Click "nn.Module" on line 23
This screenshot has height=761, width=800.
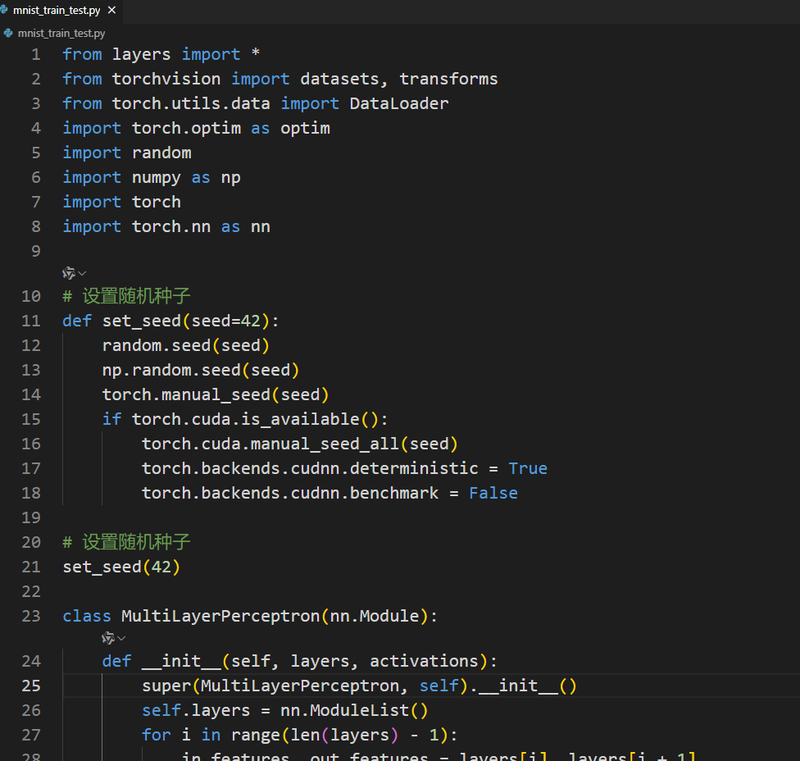click(374, 616)
